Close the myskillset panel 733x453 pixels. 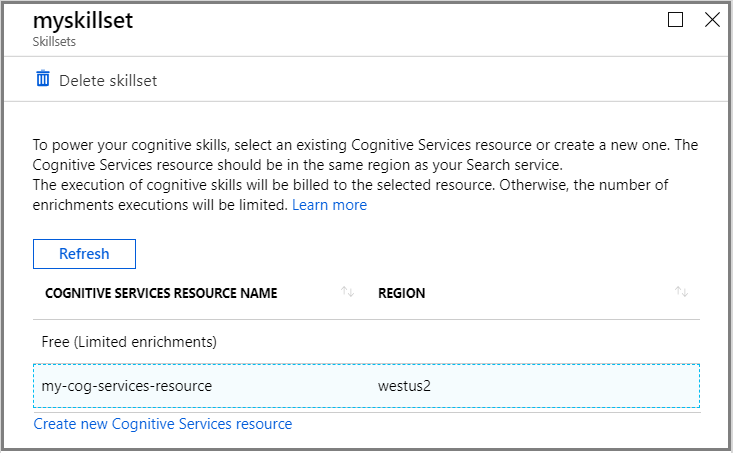[712, 19]
